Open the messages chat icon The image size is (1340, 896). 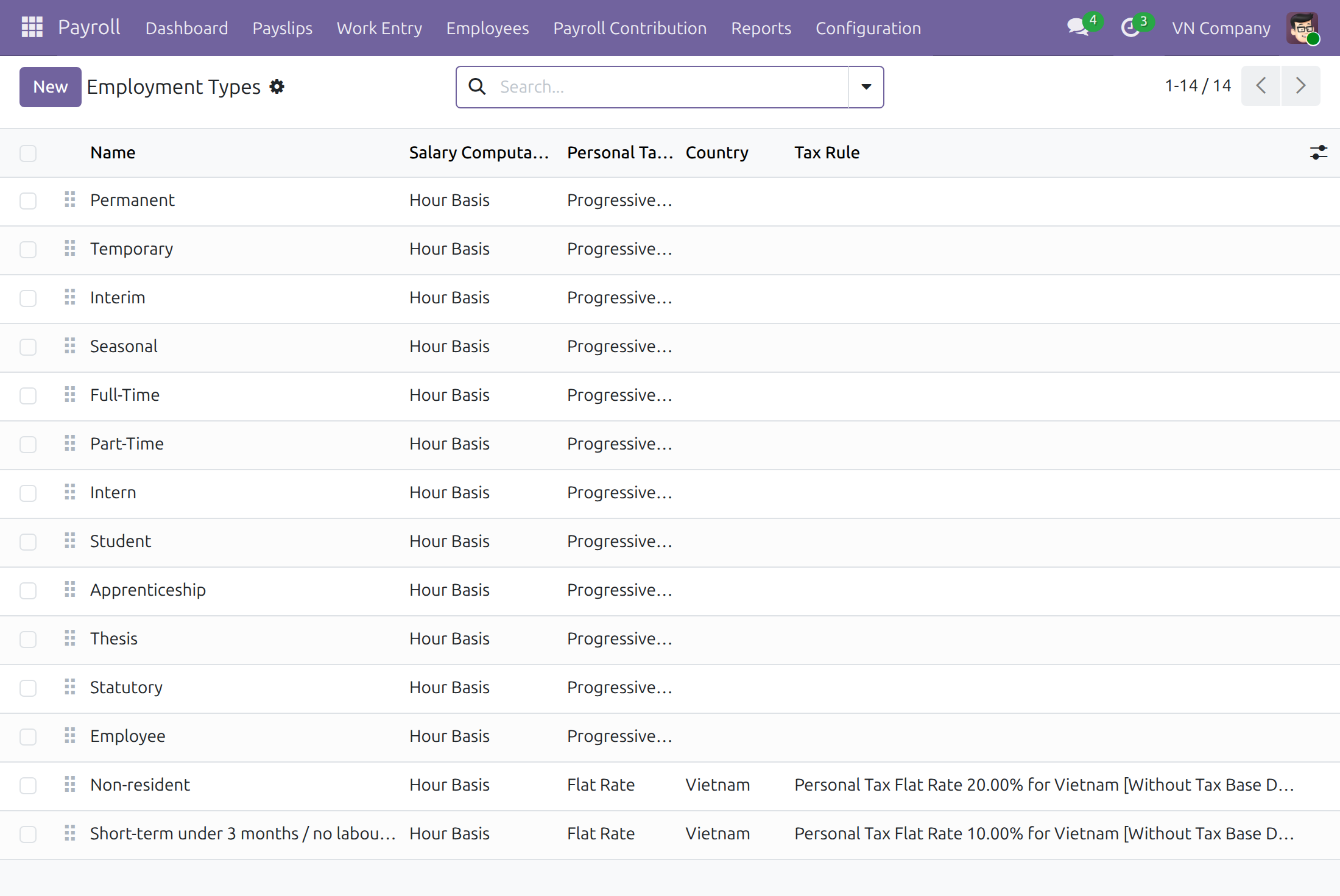[1078, 27]
